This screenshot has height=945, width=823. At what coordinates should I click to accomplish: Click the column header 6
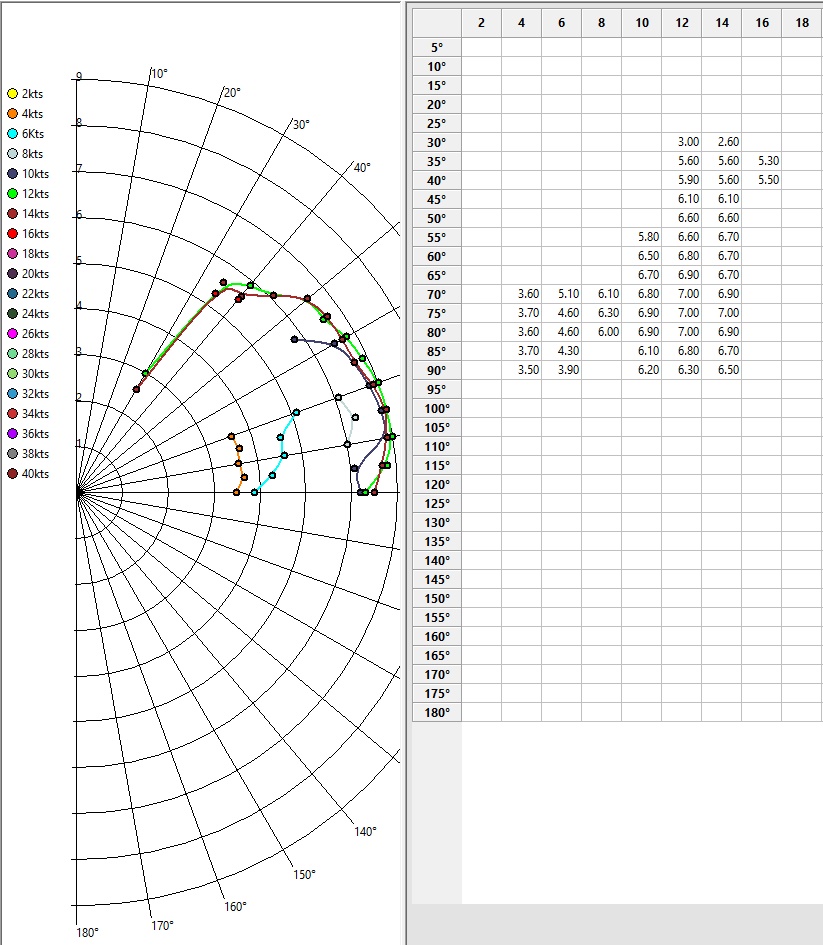coord(562,23)
